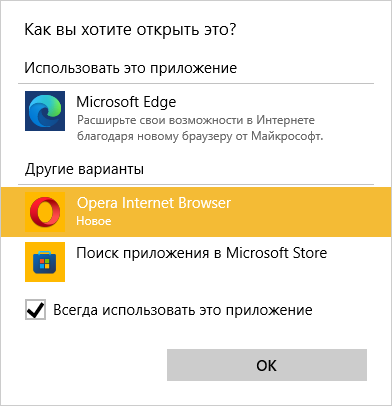This screenshot has width=392, height=406.
Task: Choose the 'Microsoft Edge' app name
Action: click(126, 102)
